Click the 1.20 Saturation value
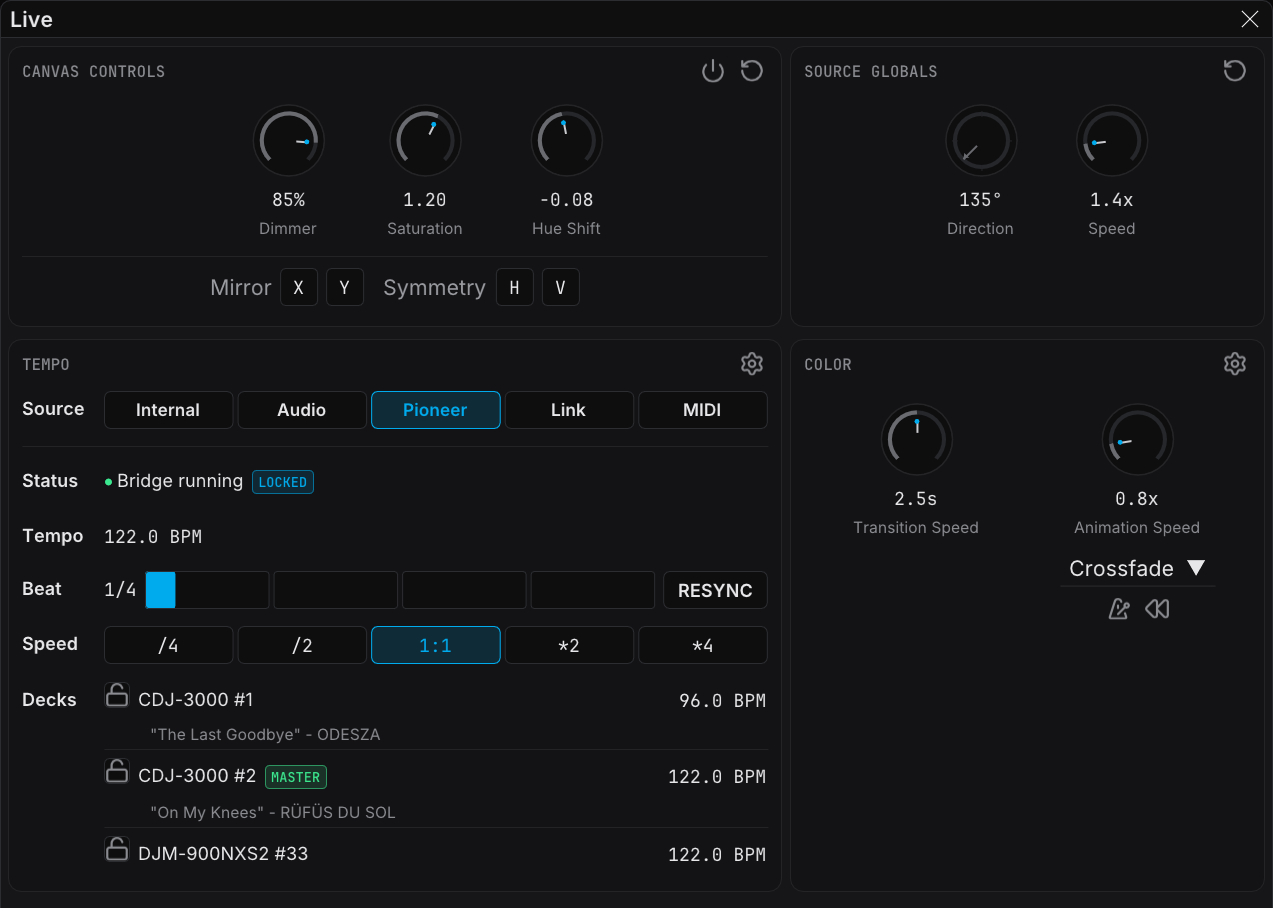1273x908 pixels. (425, 200)
